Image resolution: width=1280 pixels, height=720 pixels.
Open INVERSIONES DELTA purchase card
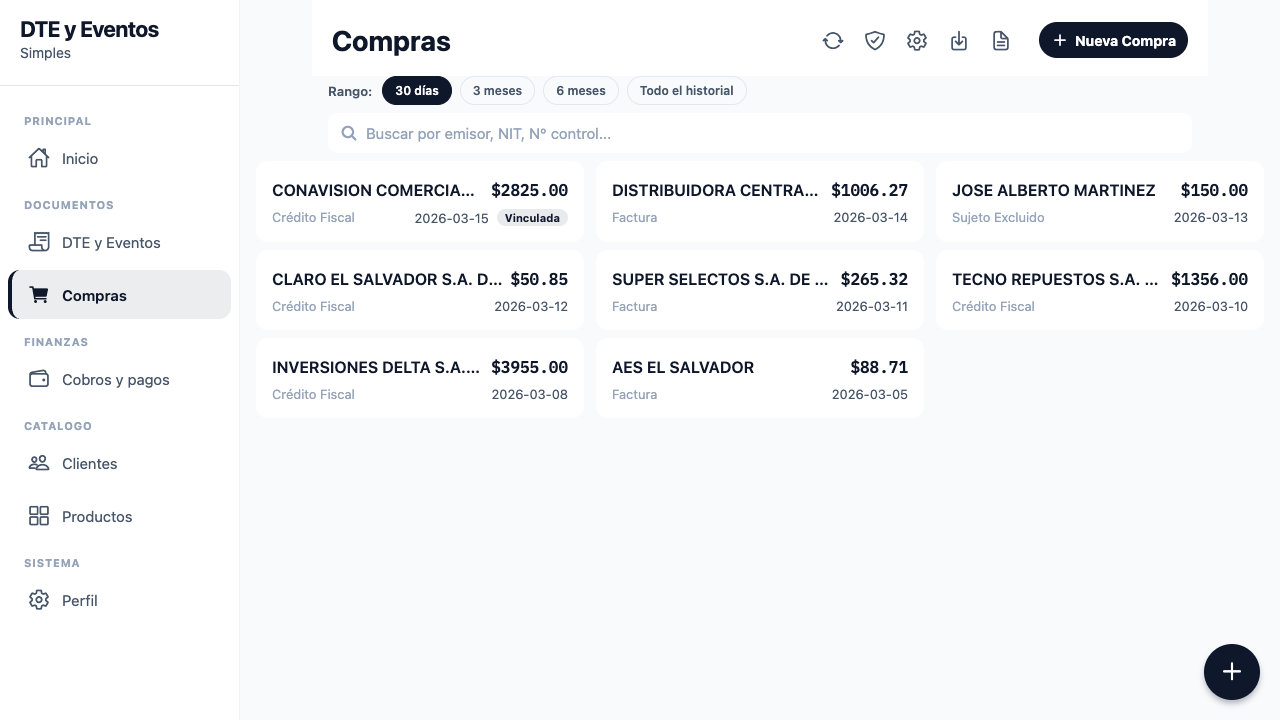coord(420,378)
